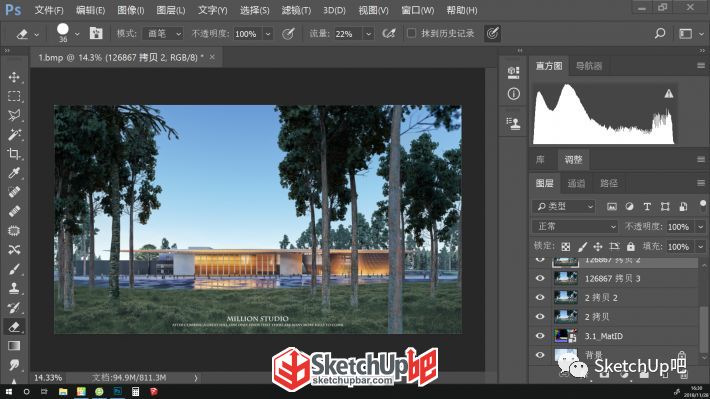The height and width of the screenshot is (399, 710).
Task: Select the Rectangular Marquee tool
Action: [x=14, y=96]
